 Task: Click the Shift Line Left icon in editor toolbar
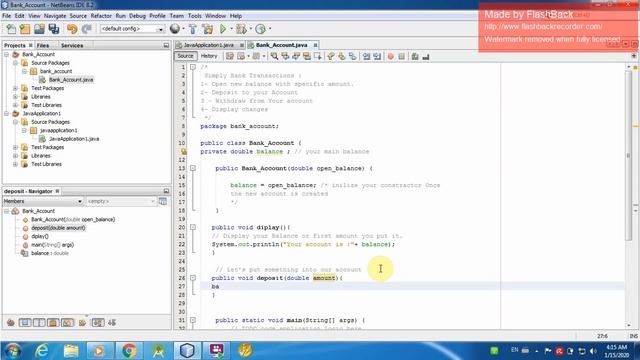(x=367, y=56)
